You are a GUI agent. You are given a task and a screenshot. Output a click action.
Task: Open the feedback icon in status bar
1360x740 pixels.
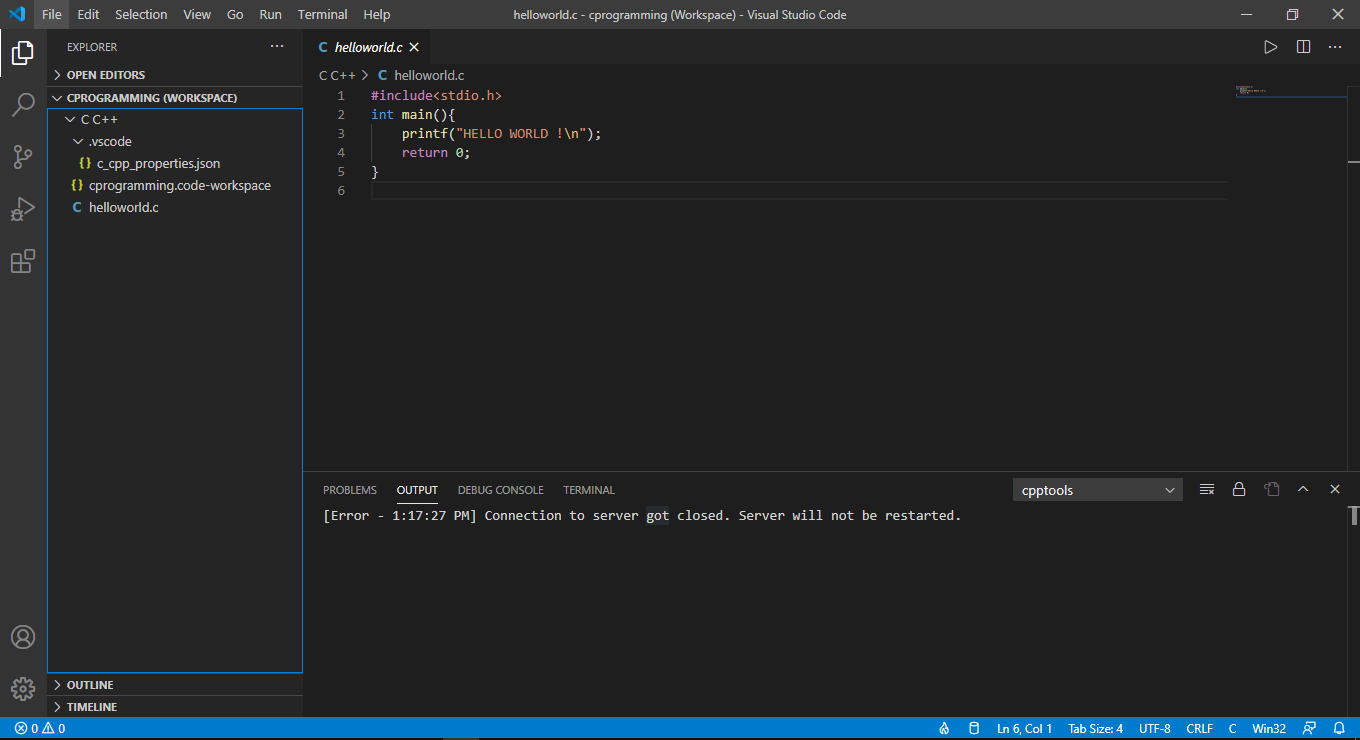coord(1310,728)
